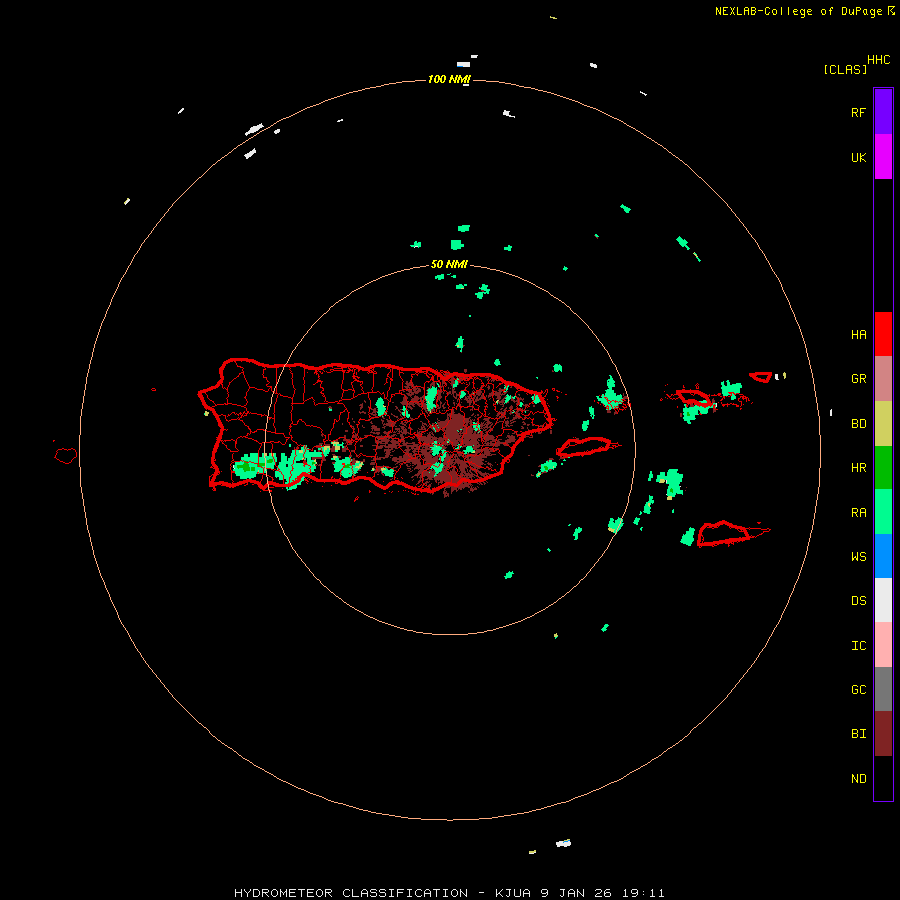900x900 pixels.
Task: Click the RA legend label
Action: [x=858, y=513]
